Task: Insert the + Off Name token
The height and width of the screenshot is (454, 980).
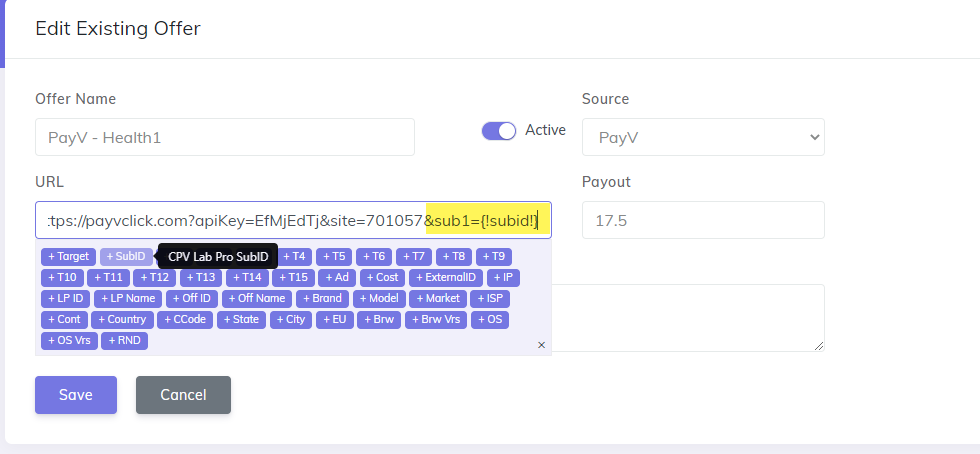Action: (x=257, y=299)
